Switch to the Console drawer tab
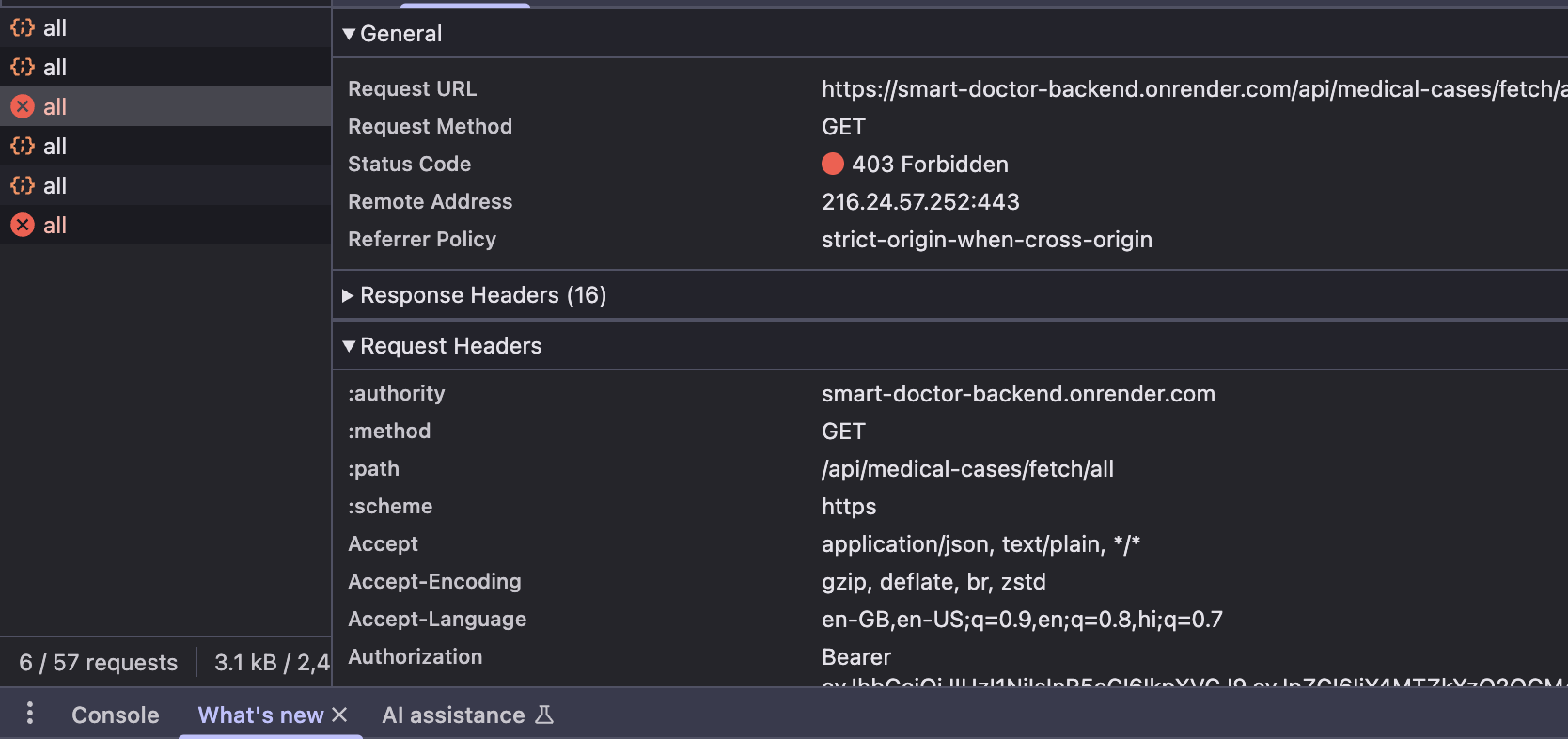 click(x=116, y=715)
